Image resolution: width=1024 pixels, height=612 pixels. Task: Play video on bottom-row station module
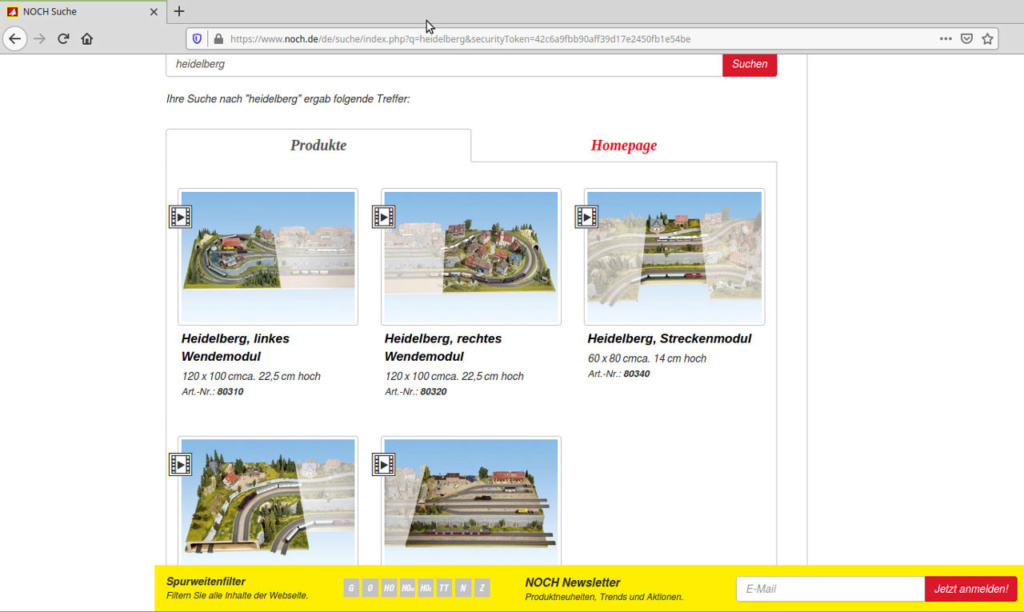(383, 464)
